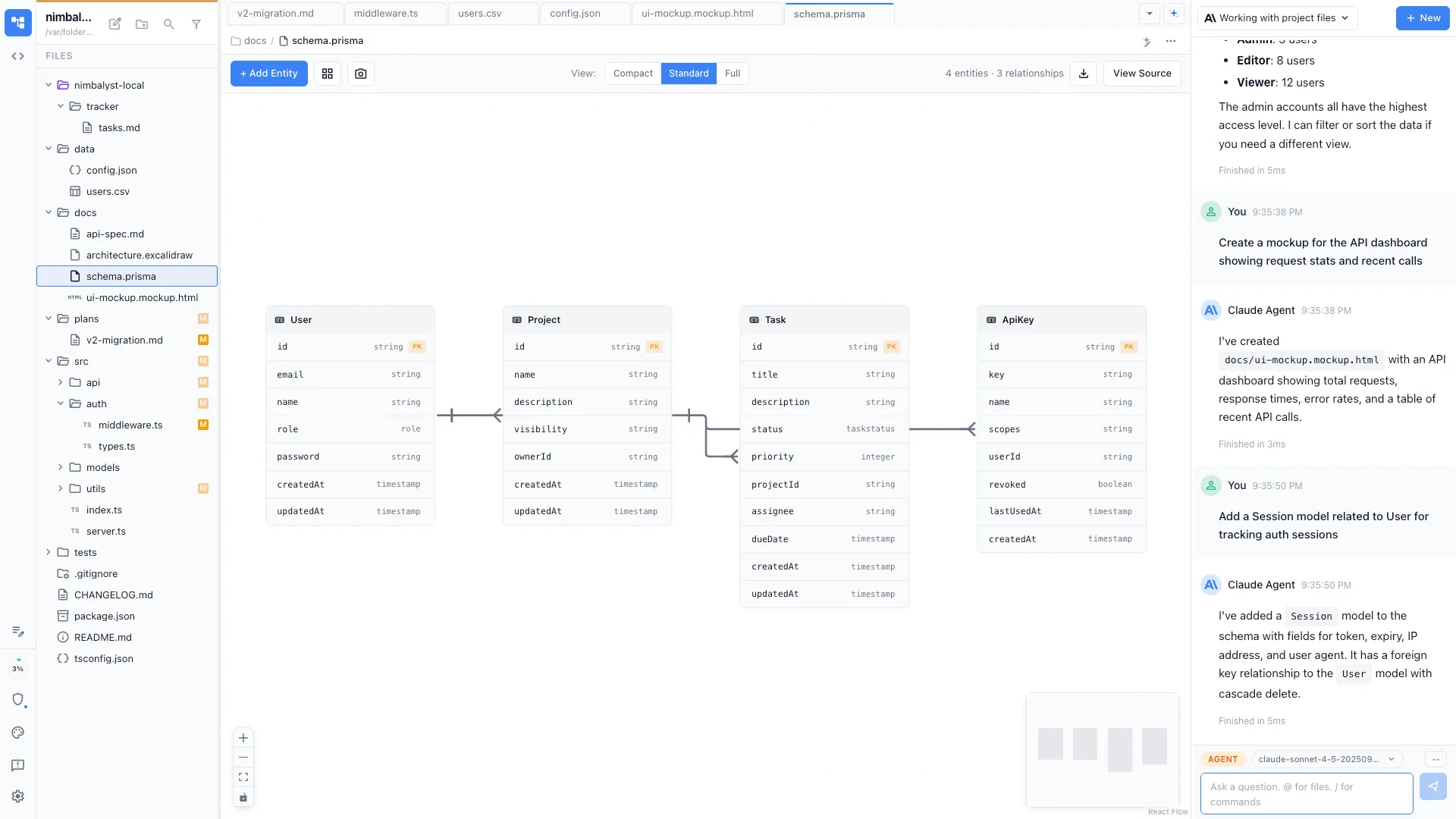This screenshot has width=1456, height=819.
Task: Open the search tool in the Files panel
Action: click(x=169, y=24)
